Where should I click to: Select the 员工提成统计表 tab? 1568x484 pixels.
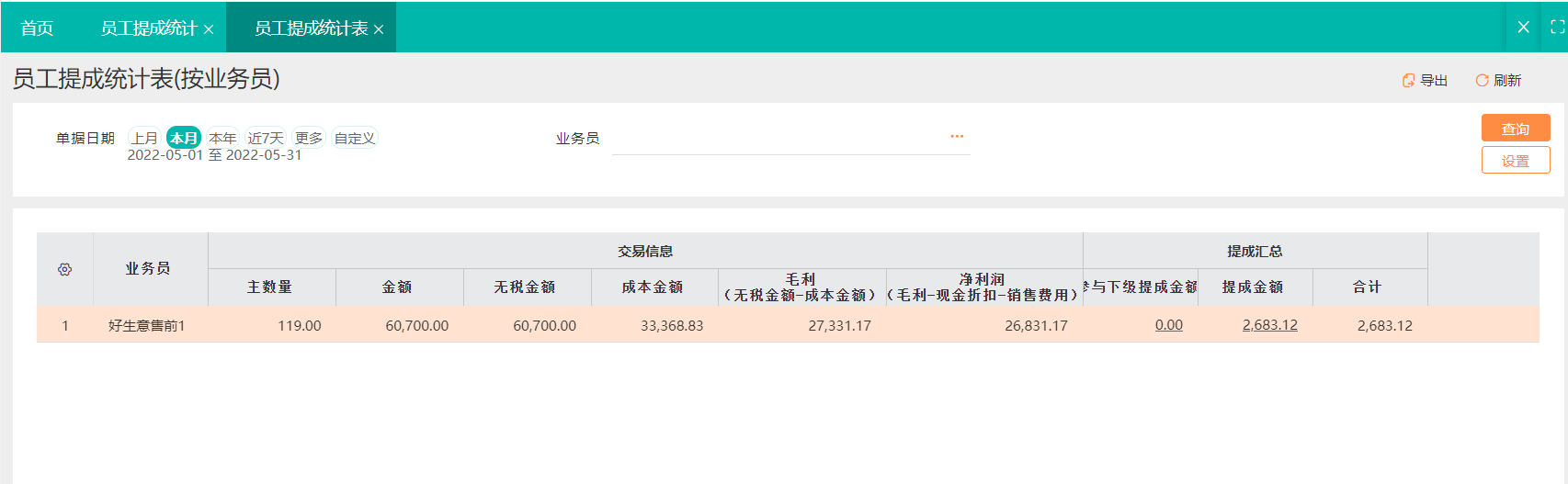[x=311, y=28]
